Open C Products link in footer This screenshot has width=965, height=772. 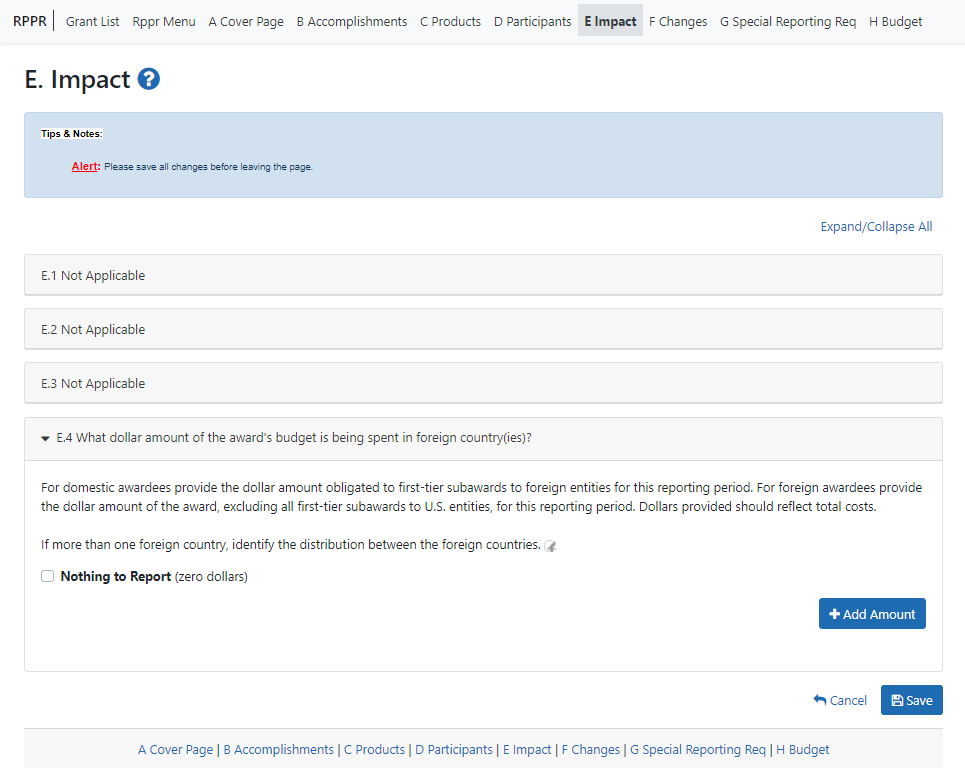(374, 749)
